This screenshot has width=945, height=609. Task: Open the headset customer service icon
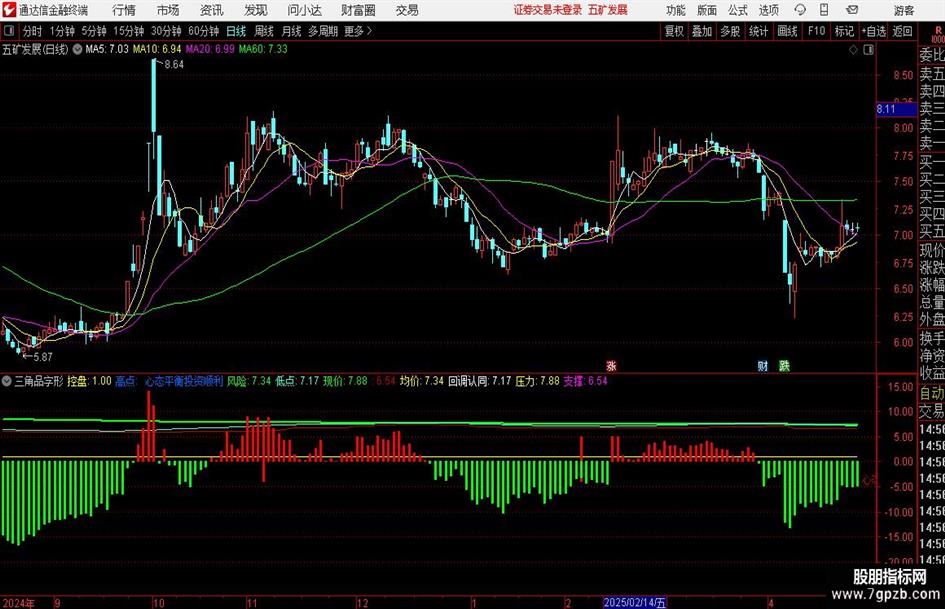click(800, 10)
